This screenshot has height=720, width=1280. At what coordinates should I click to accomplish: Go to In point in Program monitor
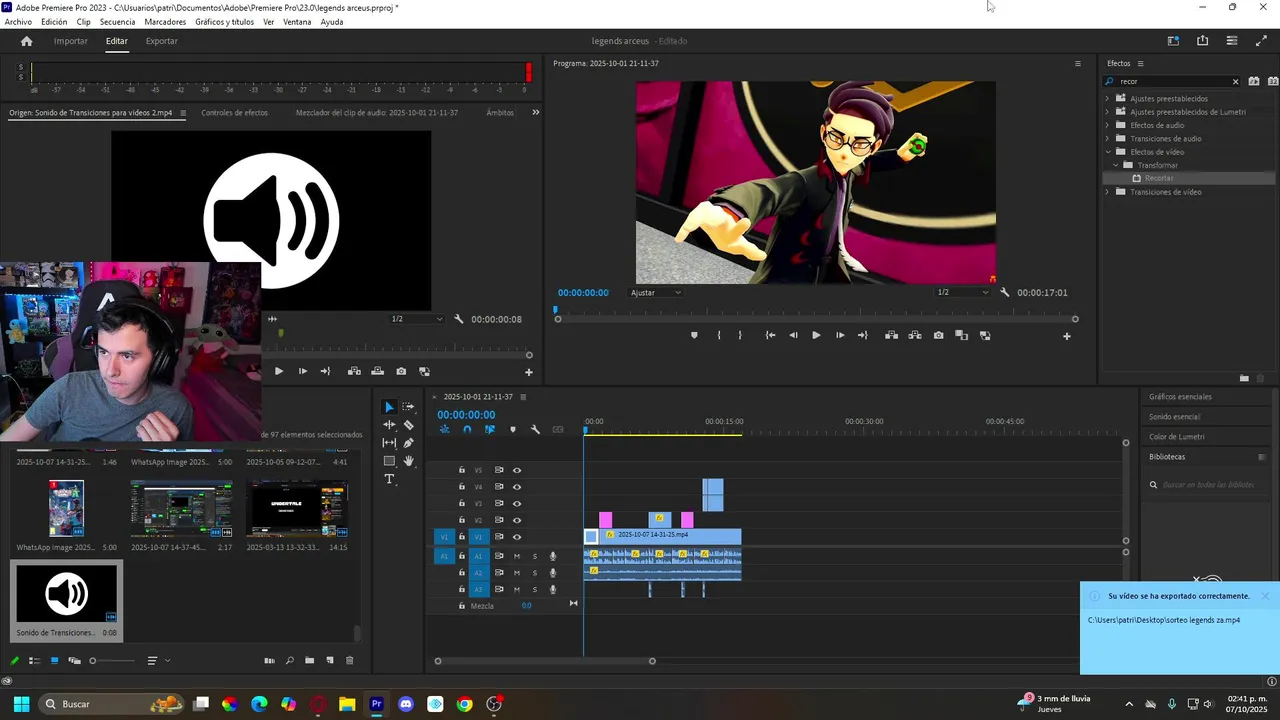(x=770, y=336)
